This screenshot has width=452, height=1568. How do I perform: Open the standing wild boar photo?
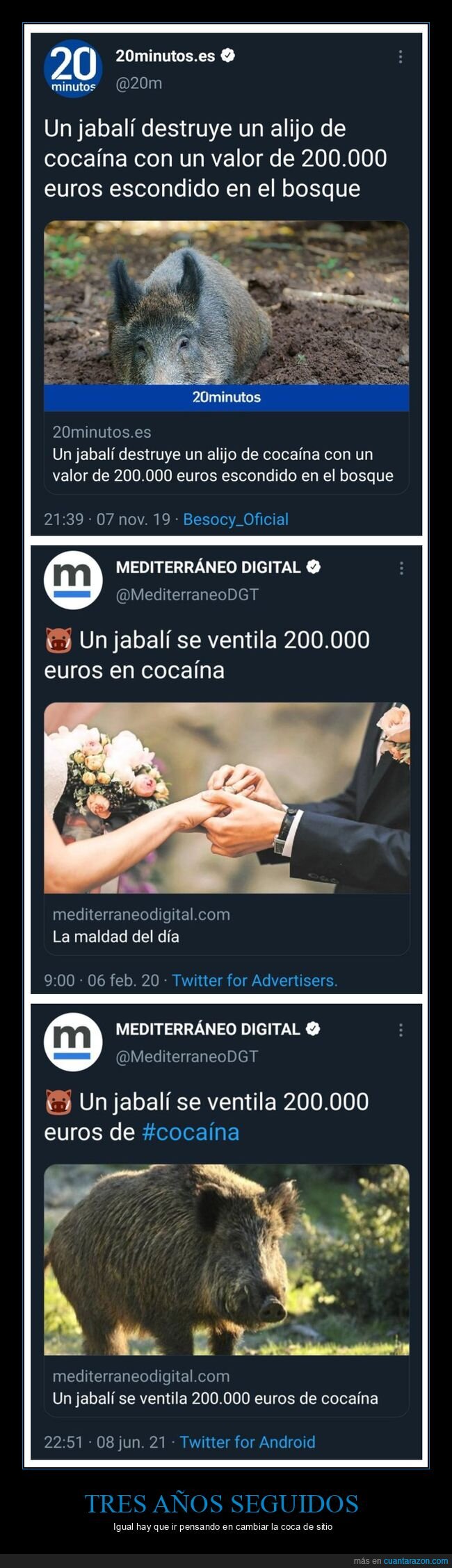[x=227, y=1260]
